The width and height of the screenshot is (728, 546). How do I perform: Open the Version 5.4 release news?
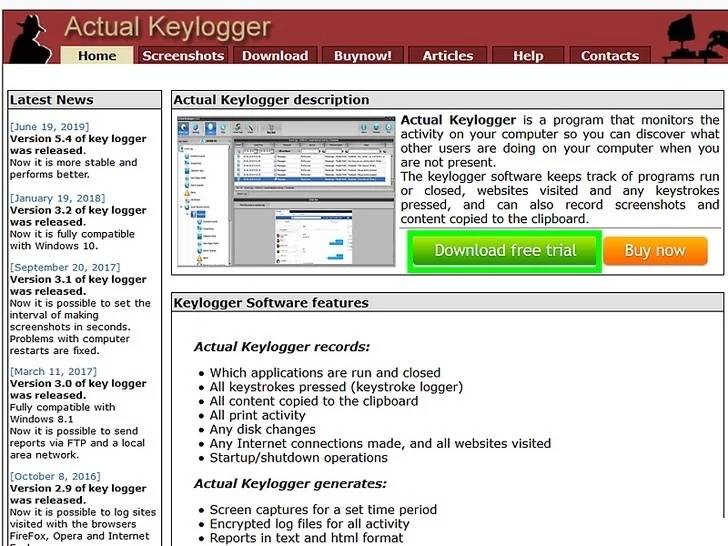click(x=78, y=144)
